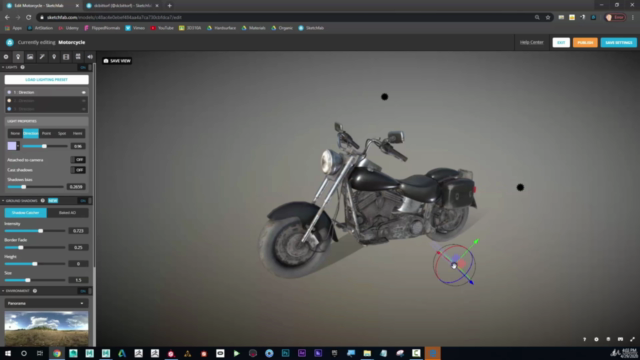Toggle visibility of light 2

[x=84, y=101]
